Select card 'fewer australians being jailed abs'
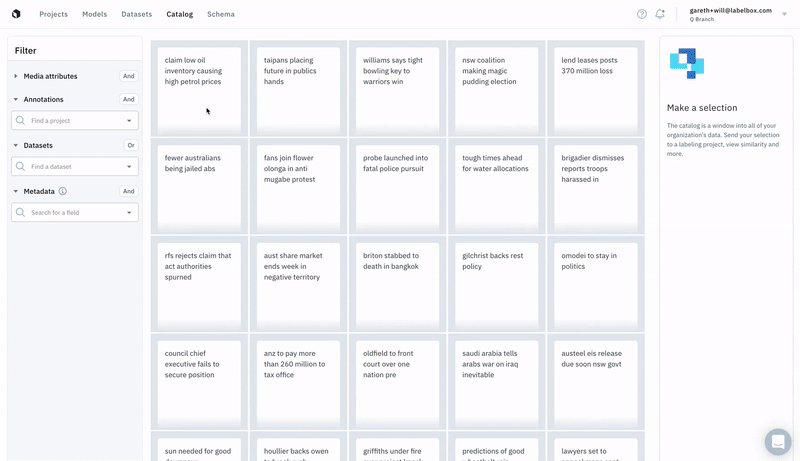Screen dimensions: 800x461 [x=199, y=187]
